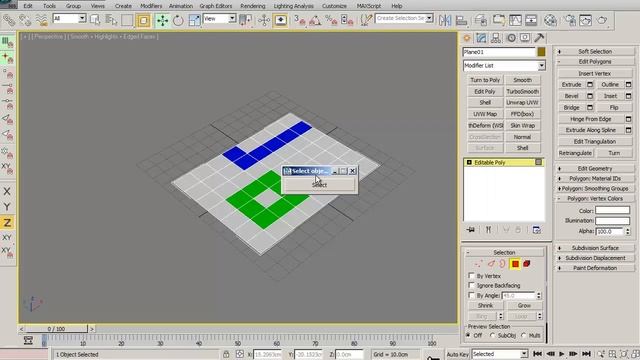Open the Display panel icon
The image size is (640, 360).
tap(525, 38)
